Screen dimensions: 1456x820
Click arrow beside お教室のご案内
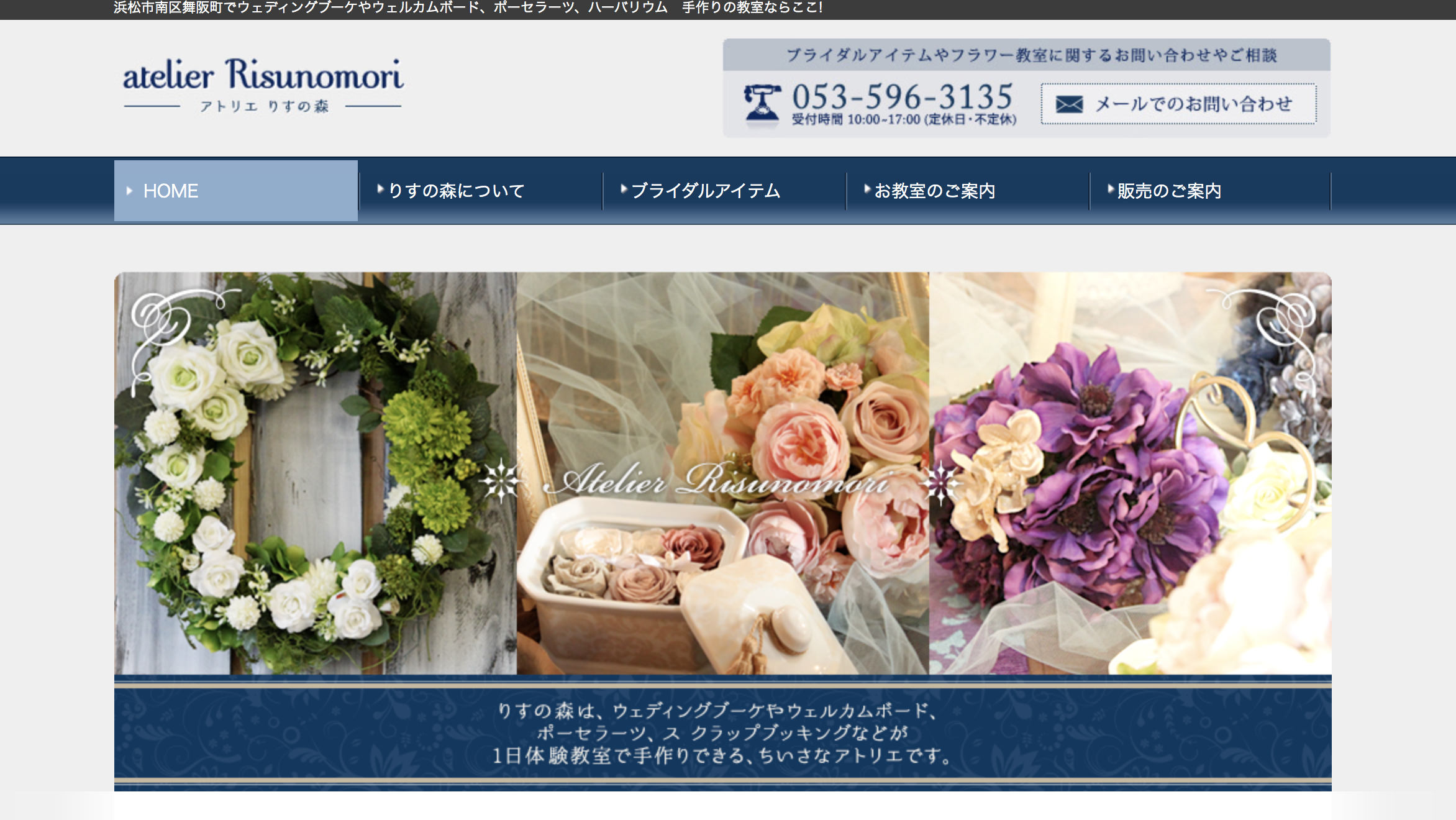click(867, 189)
